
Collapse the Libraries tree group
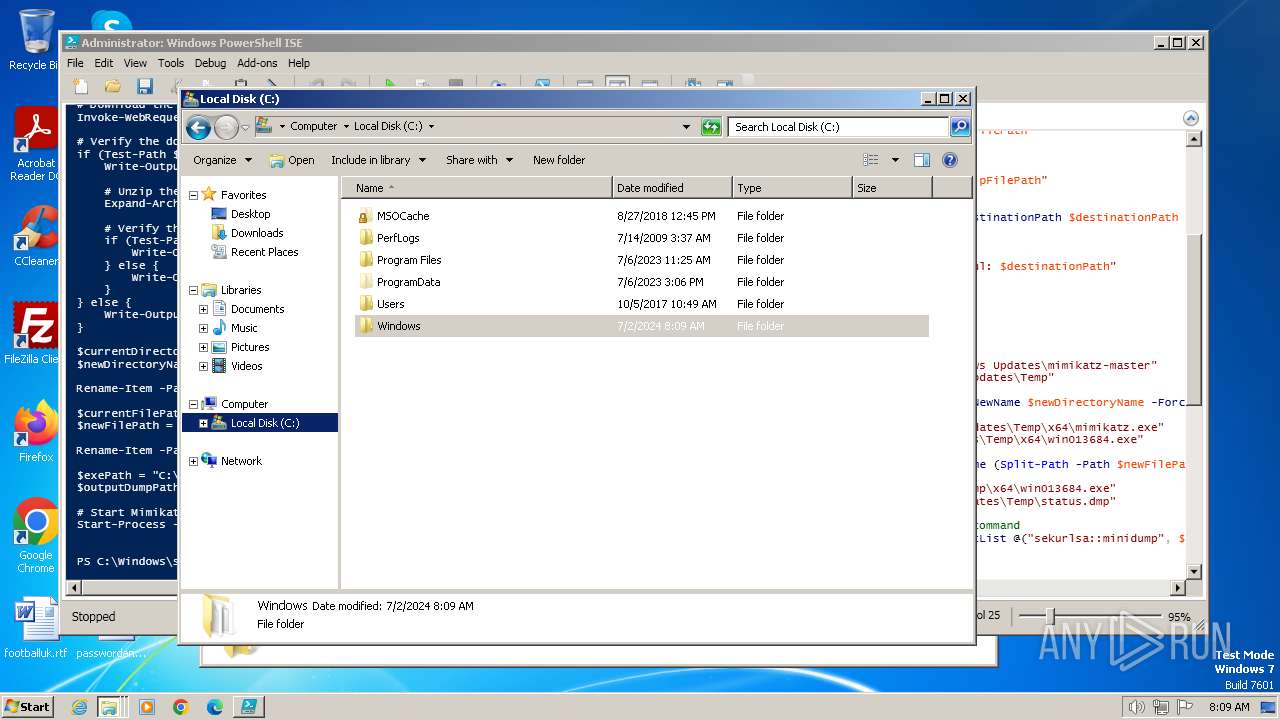click(193, 290)
